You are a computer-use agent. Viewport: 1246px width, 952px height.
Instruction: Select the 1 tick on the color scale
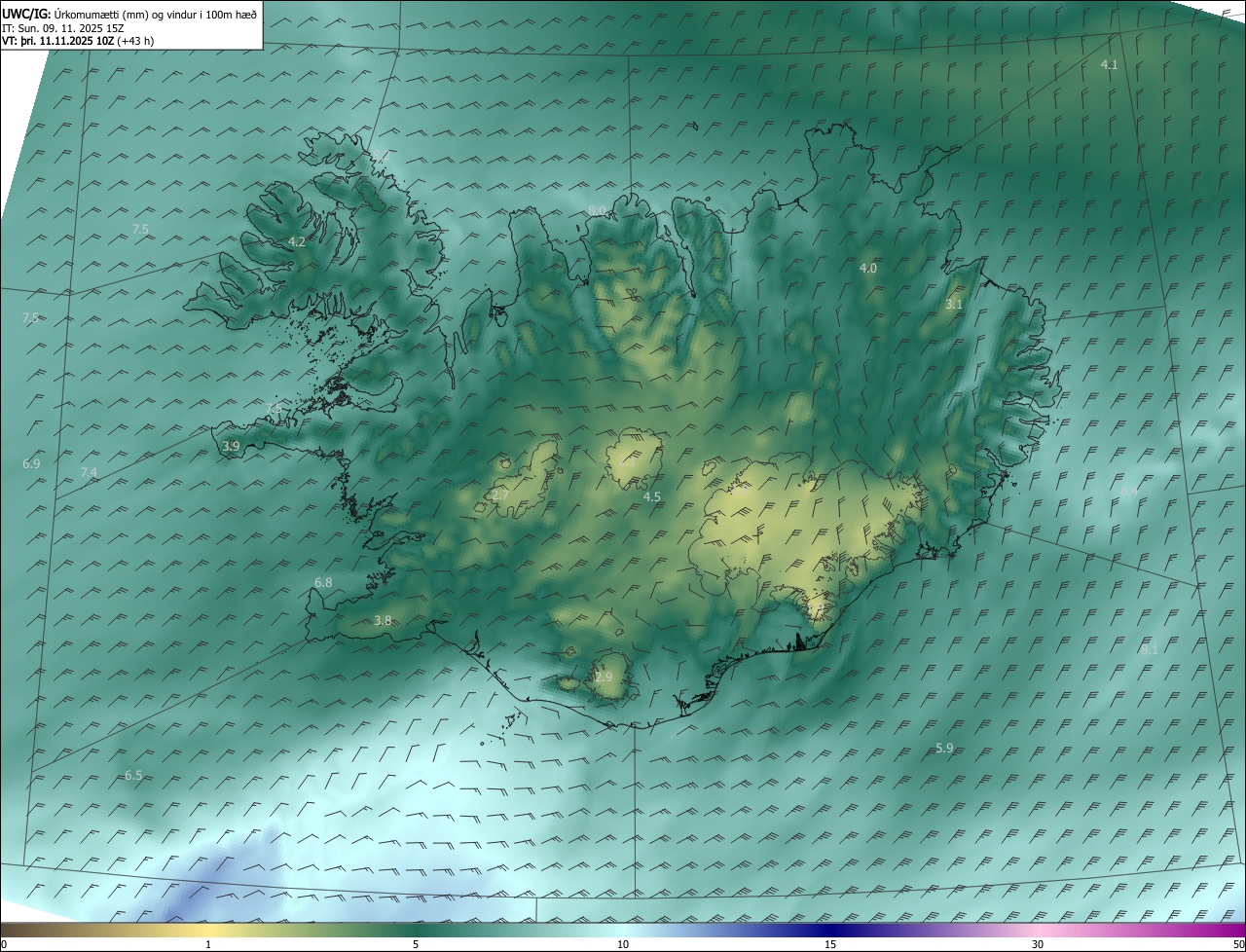(208, 944)
